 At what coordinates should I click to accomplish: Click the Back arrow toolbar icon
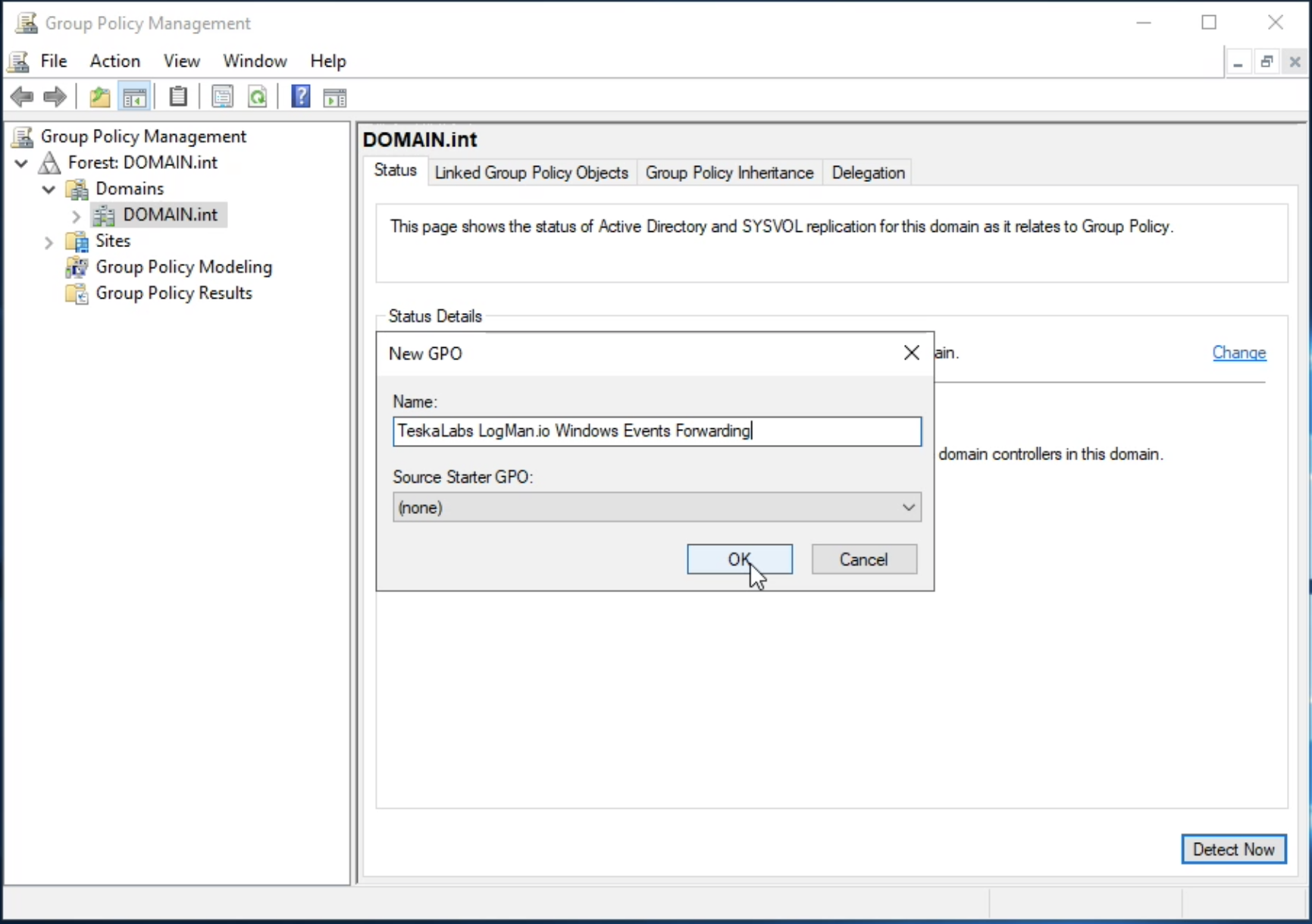[x=22, y=97]
